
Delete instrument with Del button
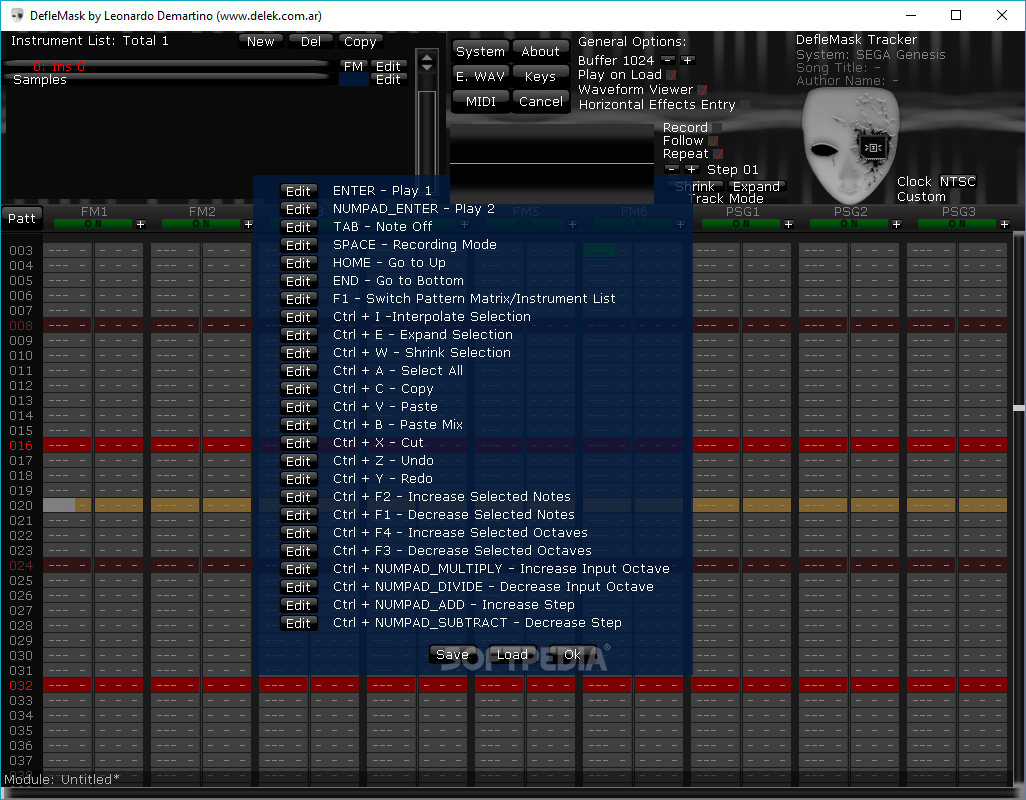click(x=311, y=41)
